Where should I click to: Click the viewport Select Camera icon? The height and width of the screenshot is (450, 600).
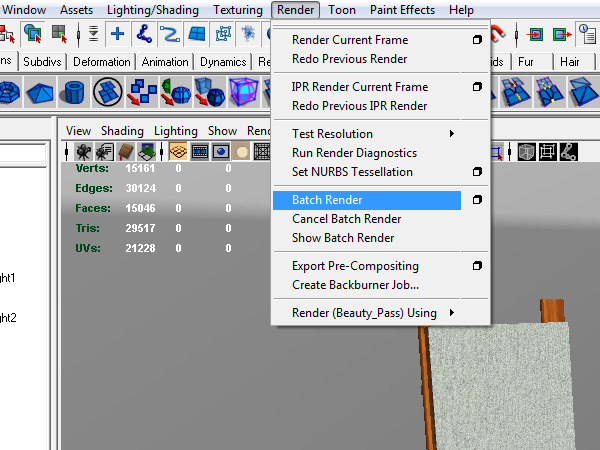[83, 152]
